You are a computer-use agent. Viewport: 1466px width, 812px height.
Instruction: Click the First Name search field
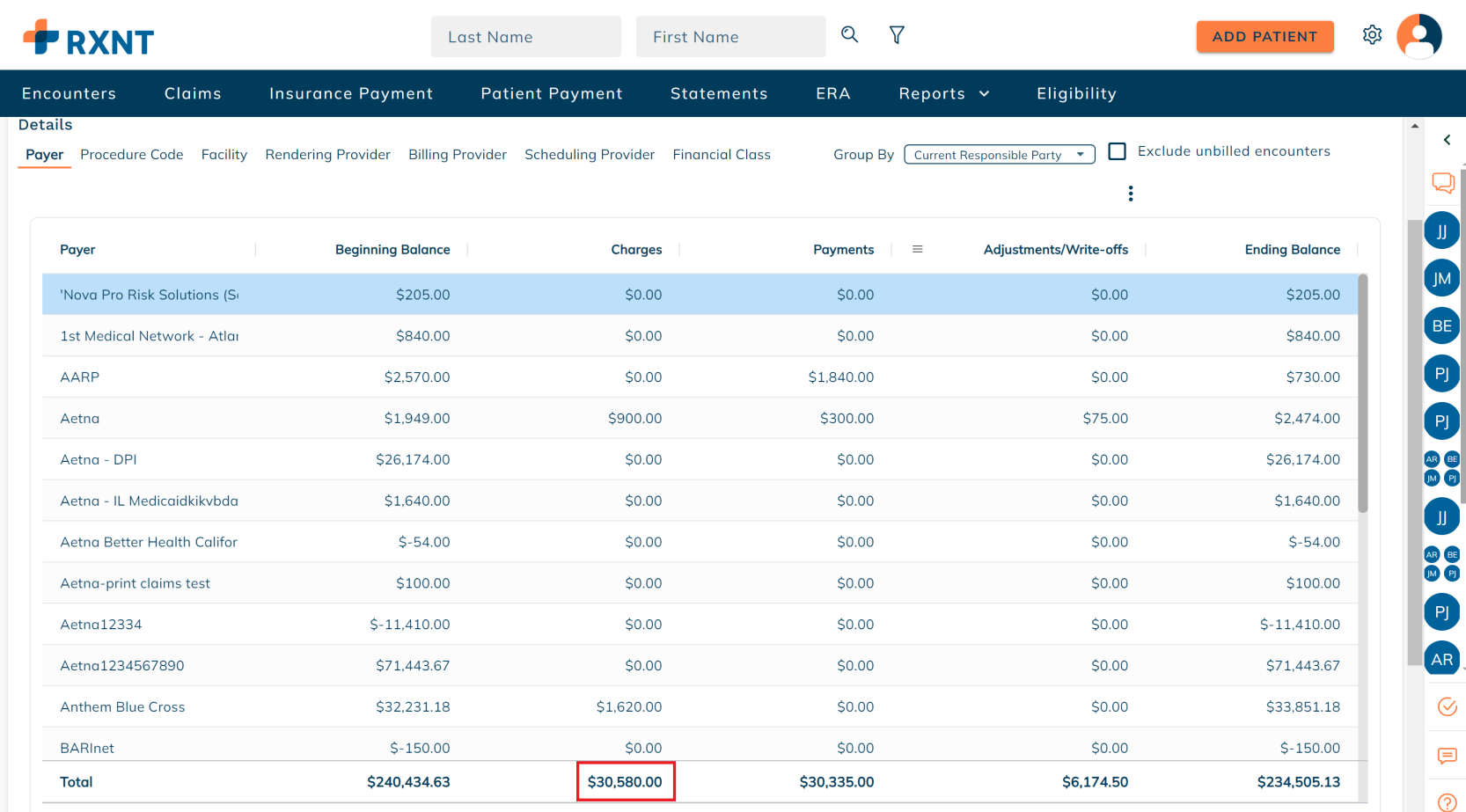(x=730, y=37)
